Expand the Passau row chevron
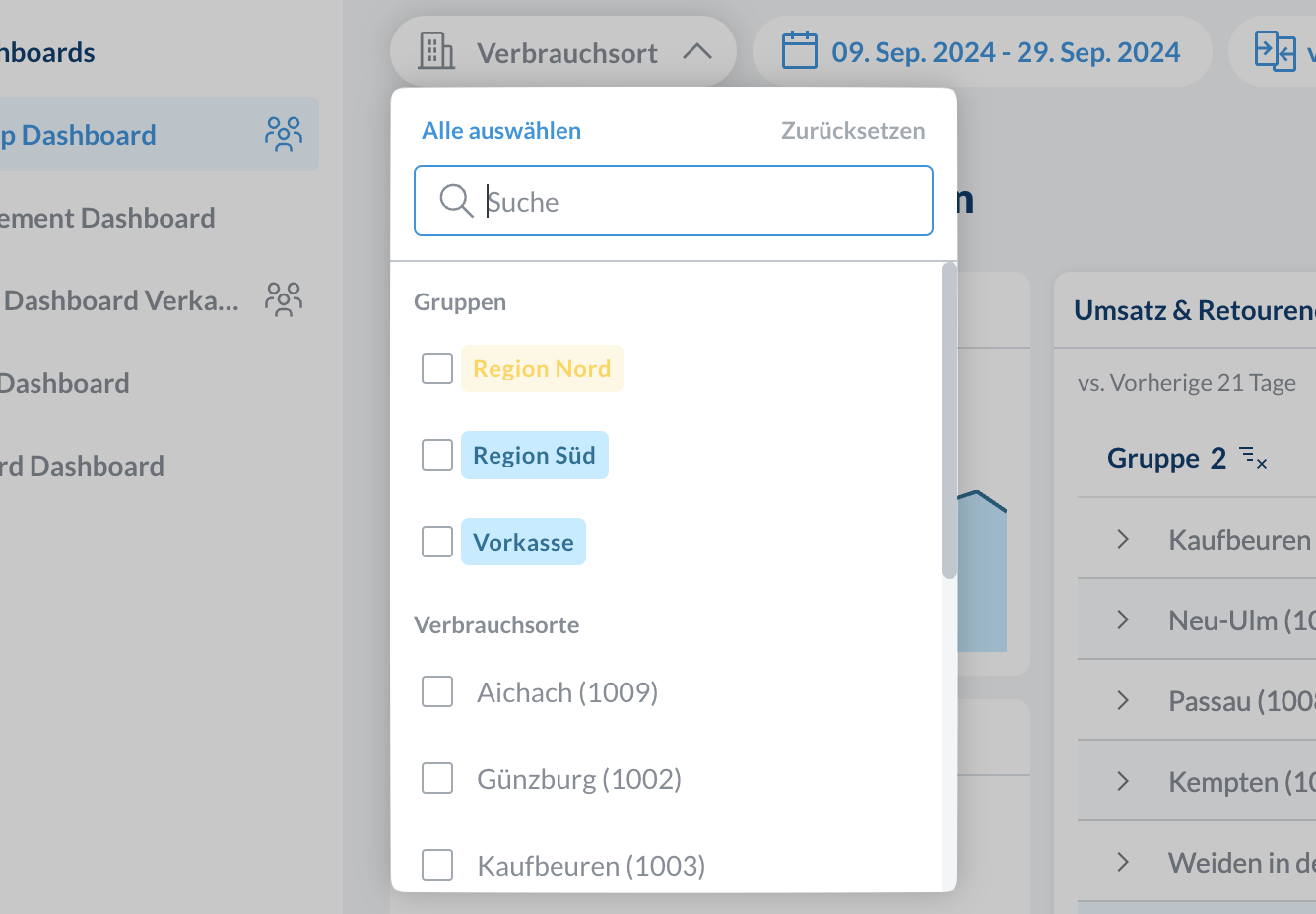Viewport: 1316px width, 914px height. coord(1123,700)
